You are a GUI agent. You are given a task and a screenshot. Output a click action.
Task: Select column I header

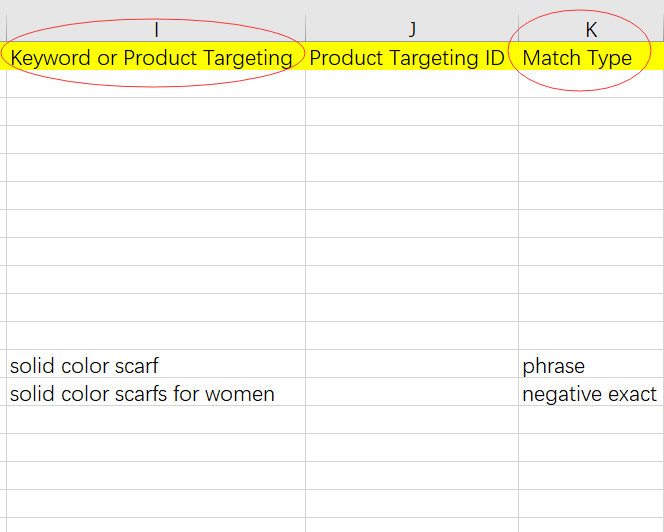tap(156, 30)
